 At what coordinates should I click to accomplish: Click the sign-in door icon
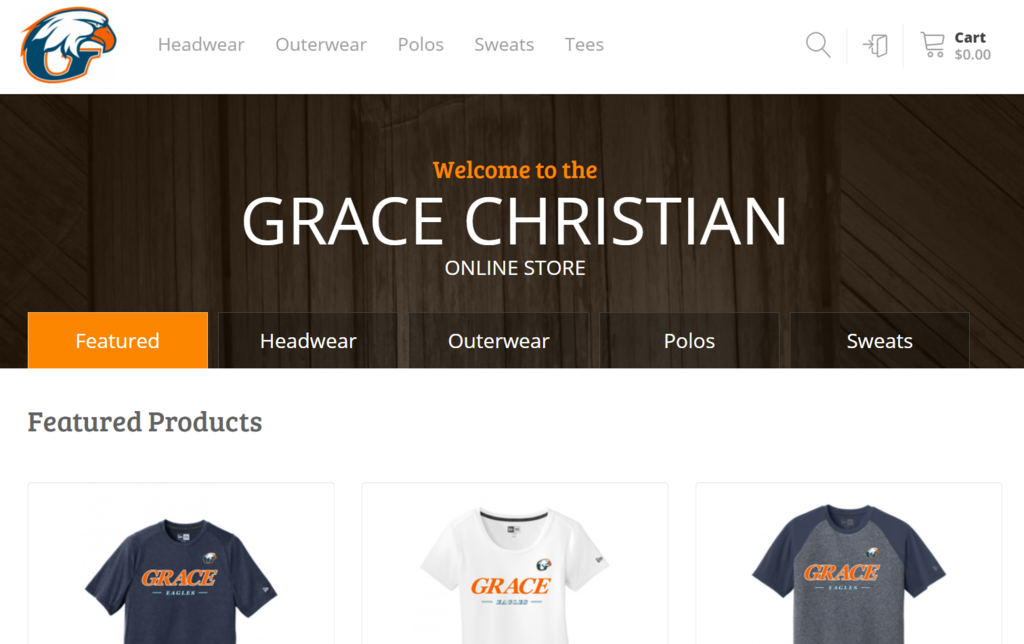point(875,45)
